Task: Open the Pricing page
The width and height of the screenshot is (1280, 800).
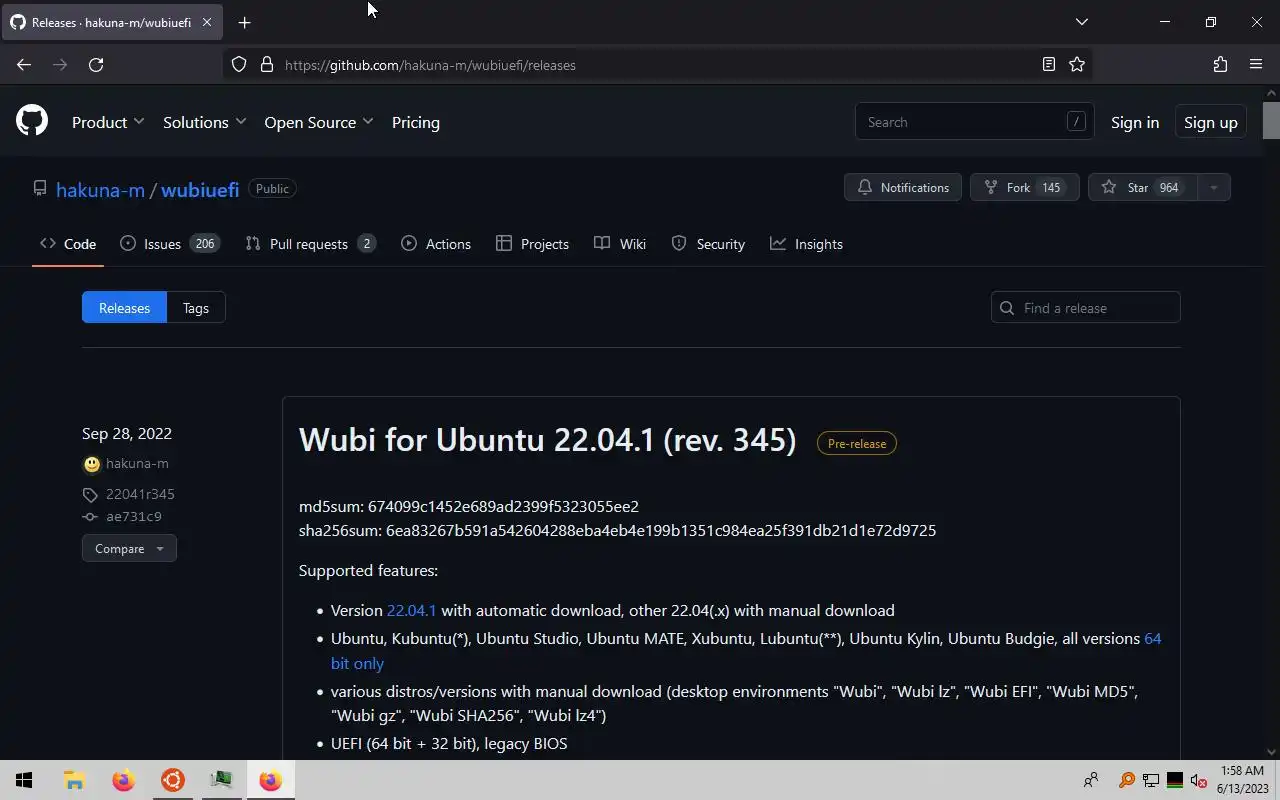Action: click(x=416, y=122)
